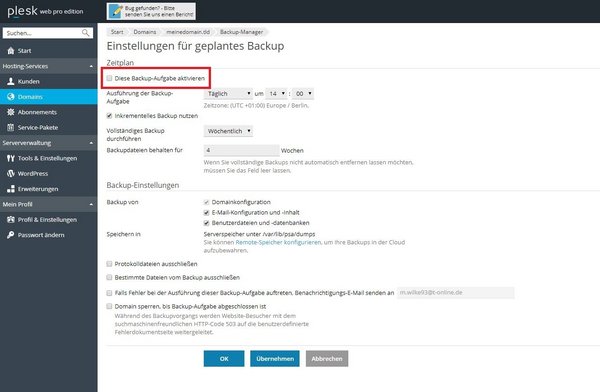Click the Profil & Einstellungen icon
The width and height of the screenshot is (600, 392).
11,219
